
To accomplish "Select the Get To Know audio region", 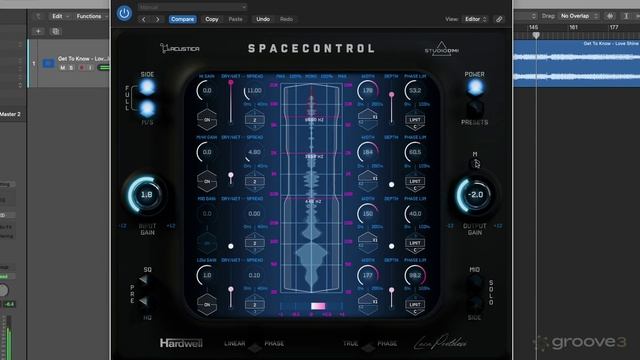I will 576,63.
